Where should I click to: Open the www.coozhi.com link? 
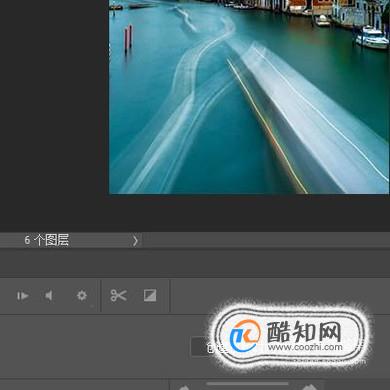click(305, 347)
